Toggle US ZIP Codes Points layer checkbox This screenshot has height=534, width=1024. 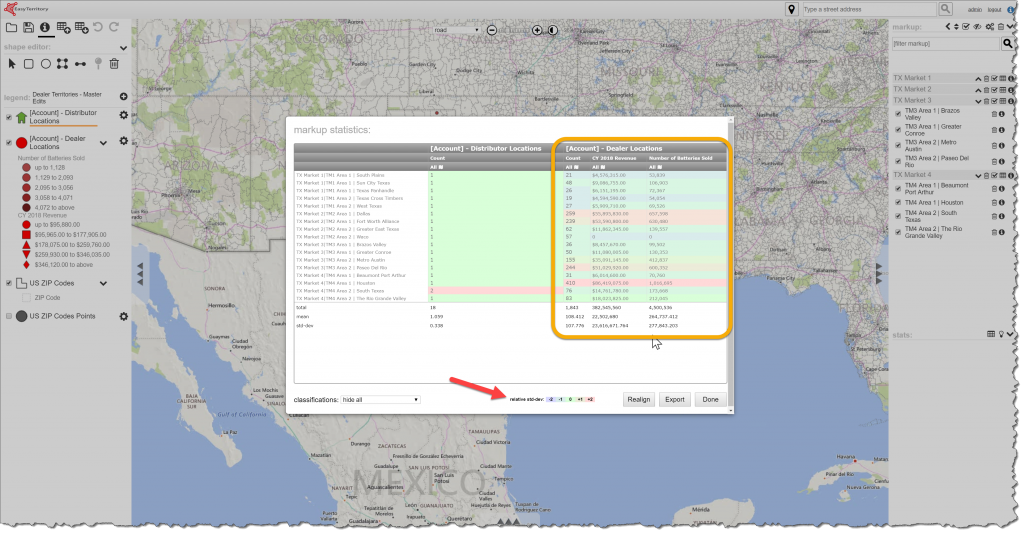click(8, 316)
